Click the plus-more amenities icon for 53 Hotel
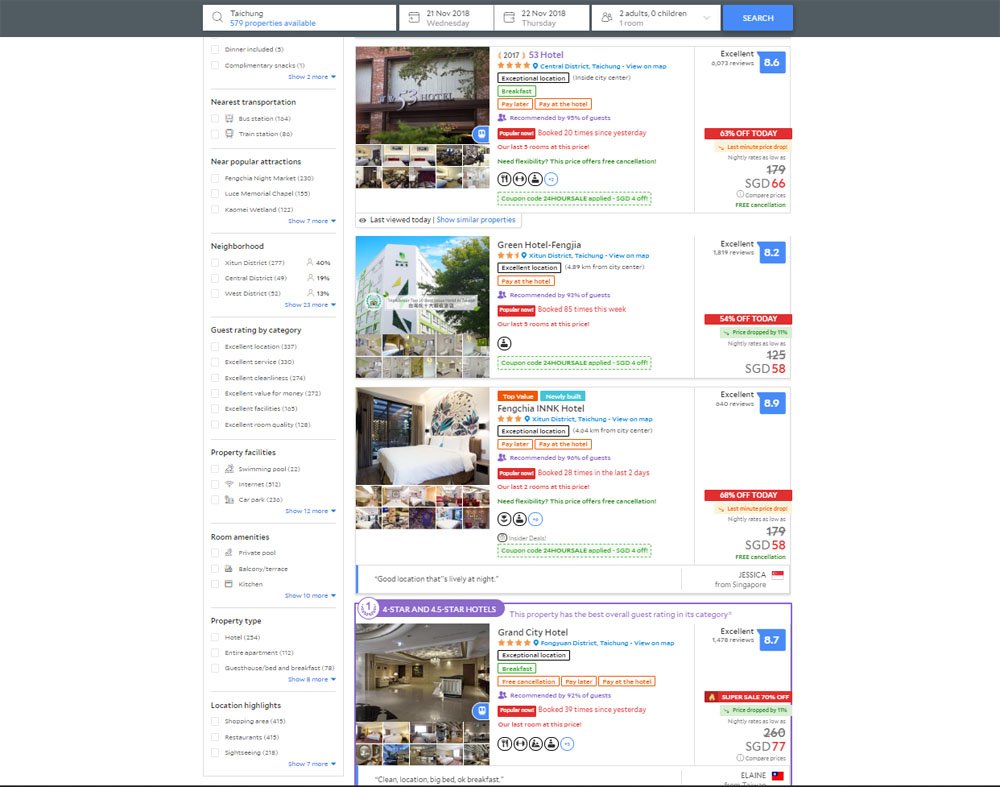 tap(551, 179)
